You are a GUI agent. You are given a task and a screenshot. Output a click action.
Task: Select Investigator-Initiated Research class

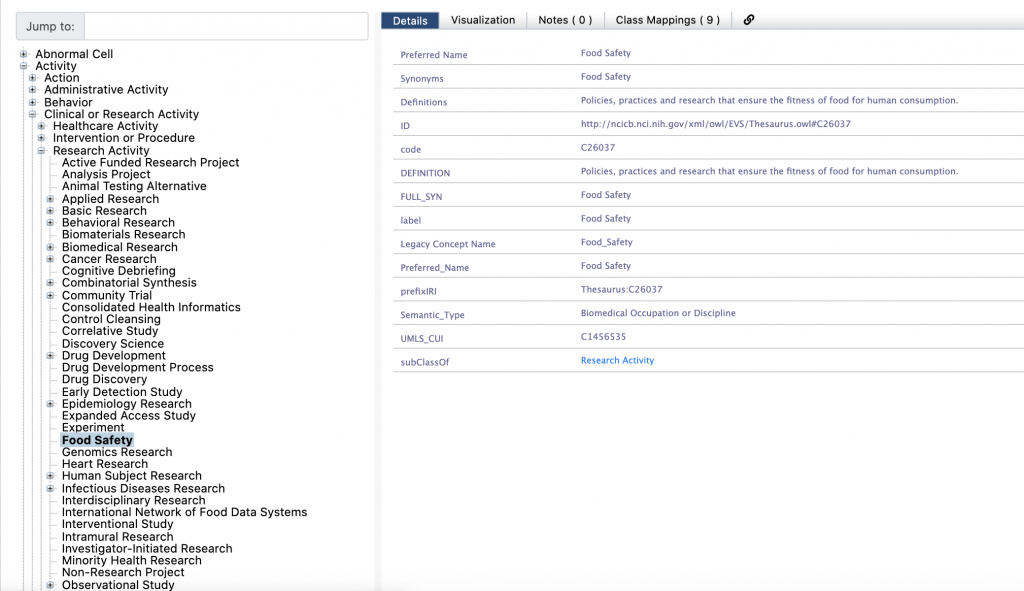pos(147,549)
